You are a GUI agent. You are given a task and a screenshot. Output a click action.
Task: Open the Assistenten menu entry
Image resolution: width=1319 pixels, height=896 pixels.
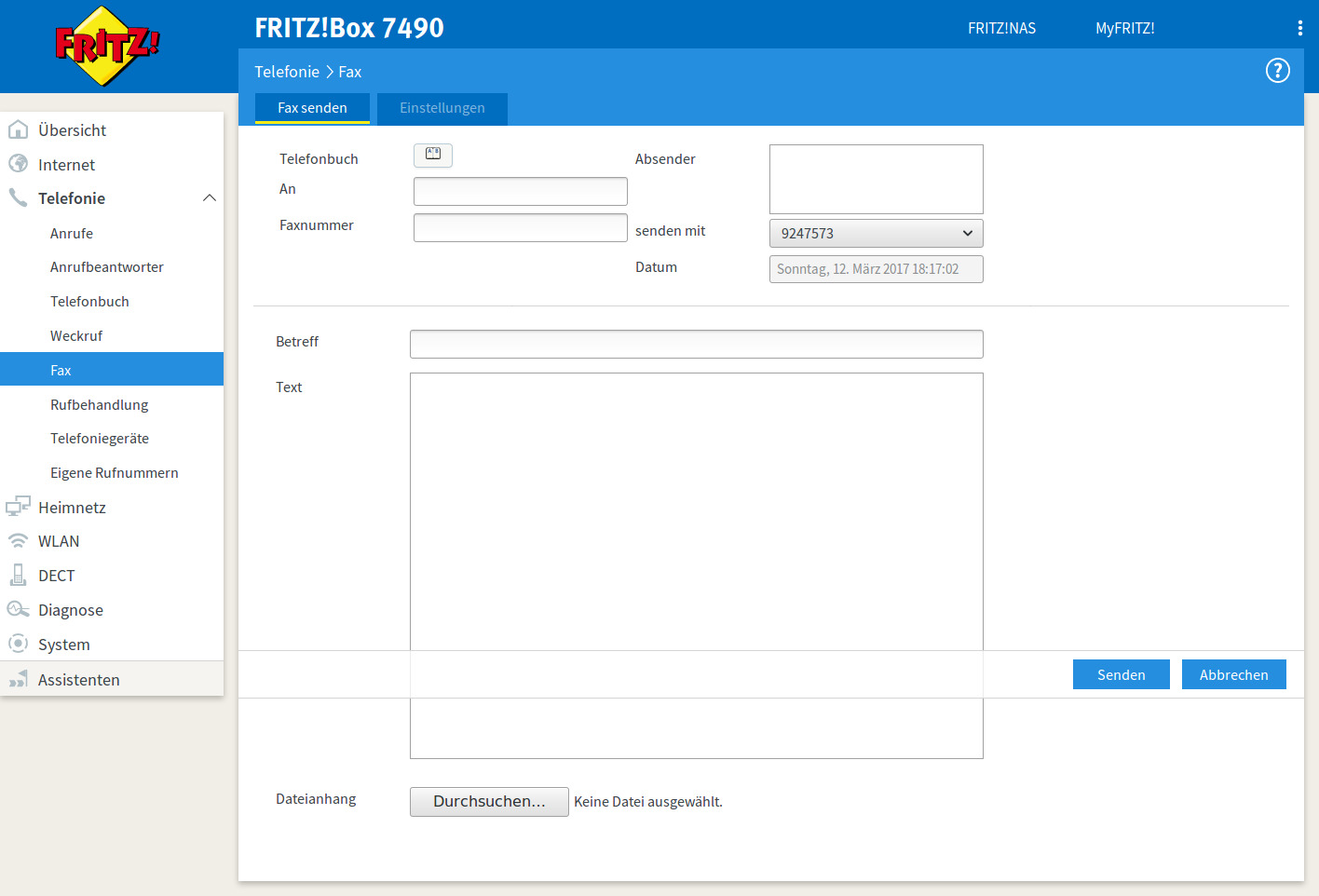coord(112,679)
